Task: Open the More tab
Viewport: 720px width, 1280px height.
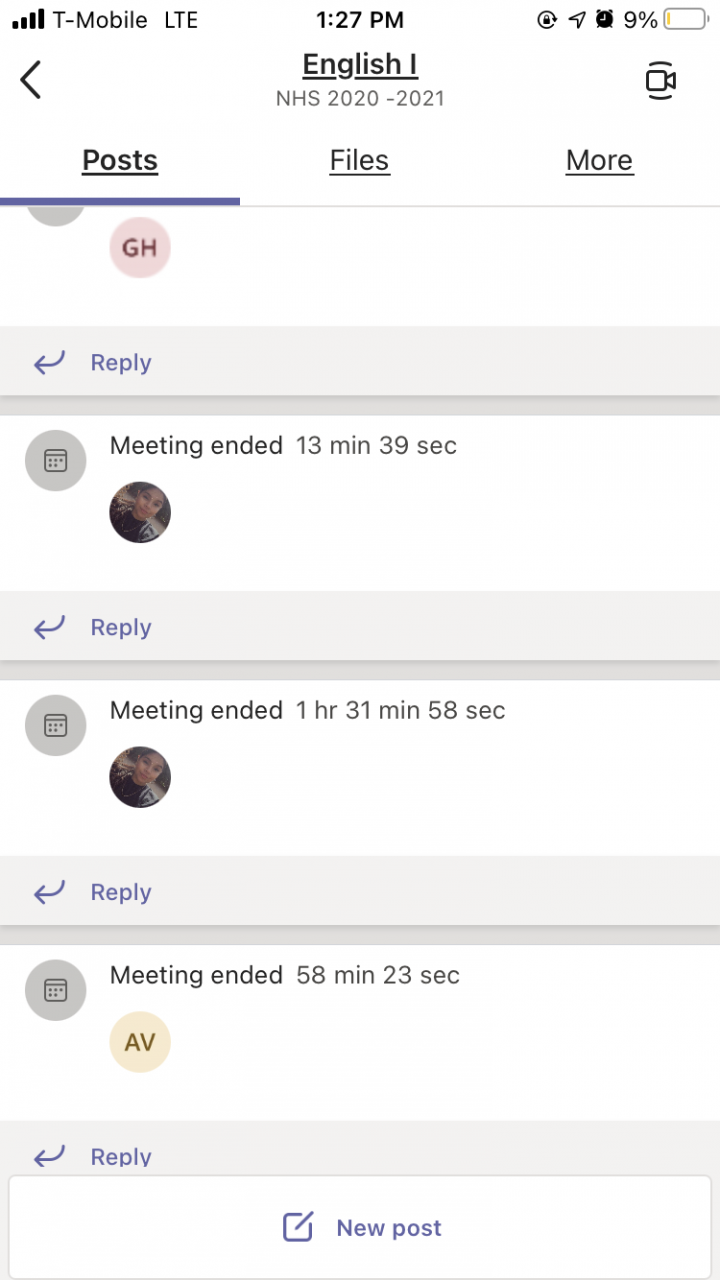Action: click(x=599, y=161)
